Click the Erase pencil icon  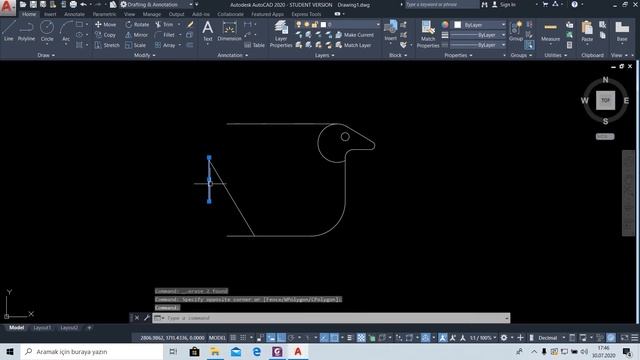tap(190, 24)
